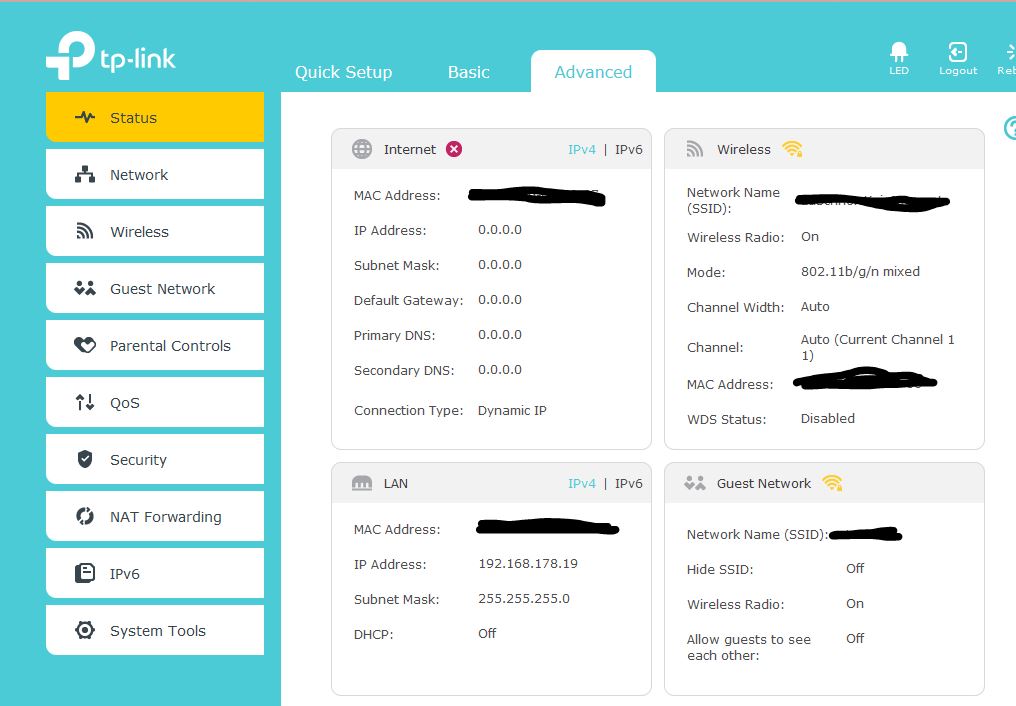Click the System Tools gear icon
The height and width of the screenshot is (706, 1016).
(x=85, y=630)
